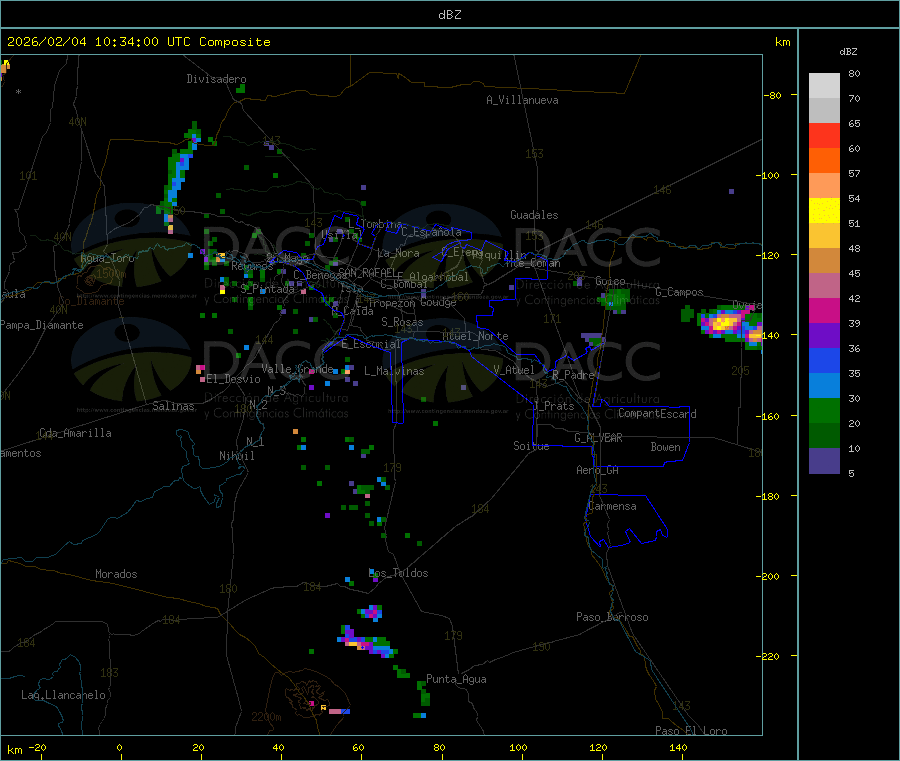
Task: Click the Paso_El_Loro location label
Action: pos(691,731)
